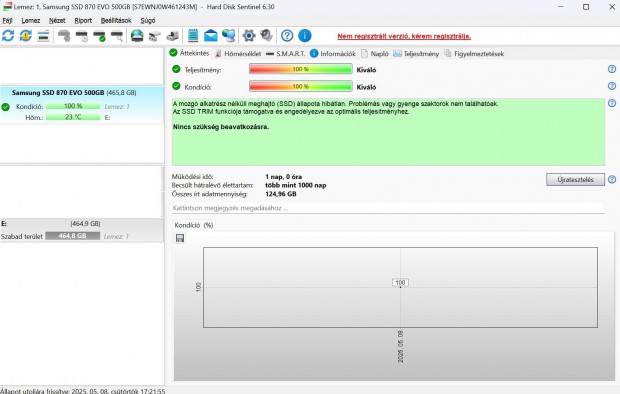Click the stacked disk panels toolbar icon
Screen dimensions: 620x394
click(x=43, y=36)
